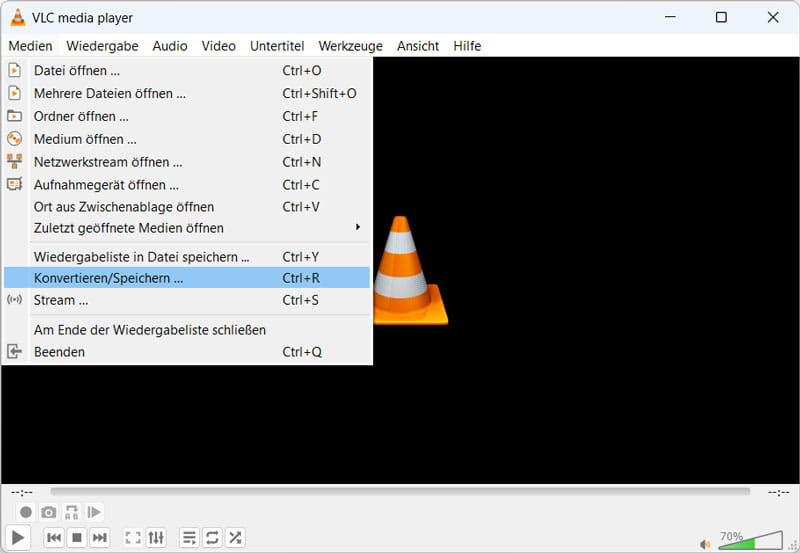
Task: Open the Untertitel menu
Action: pyautogui.click(x=277, y=46)
